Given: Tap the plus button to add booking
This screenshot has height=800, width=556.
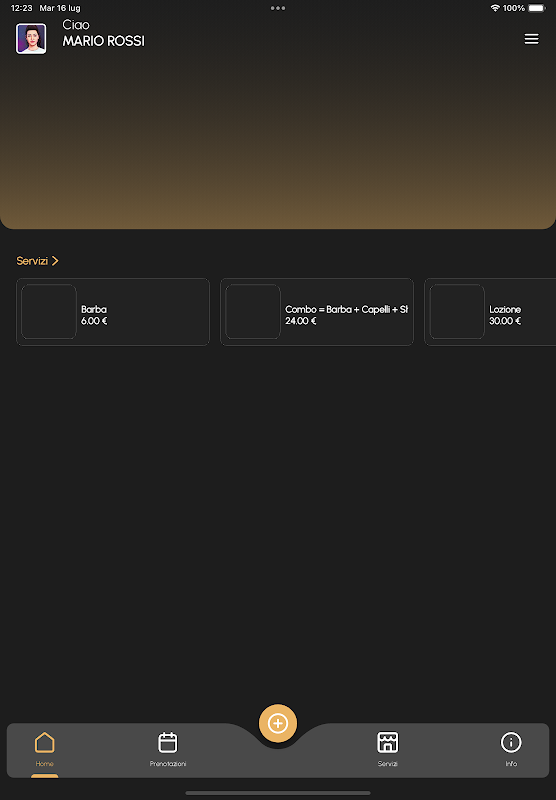Looking at the screenshot, I should point(277,723).
